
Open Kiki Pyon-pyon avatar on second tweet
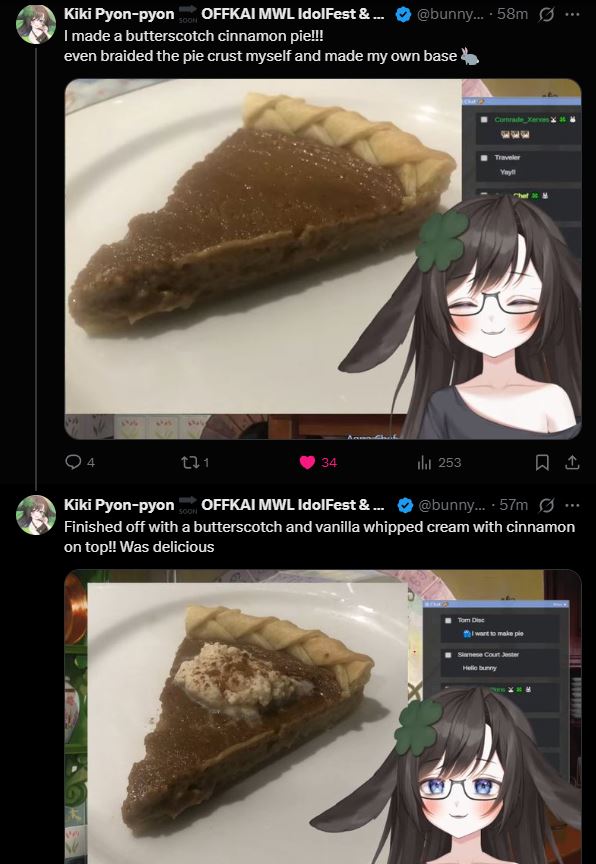[36, 515]
